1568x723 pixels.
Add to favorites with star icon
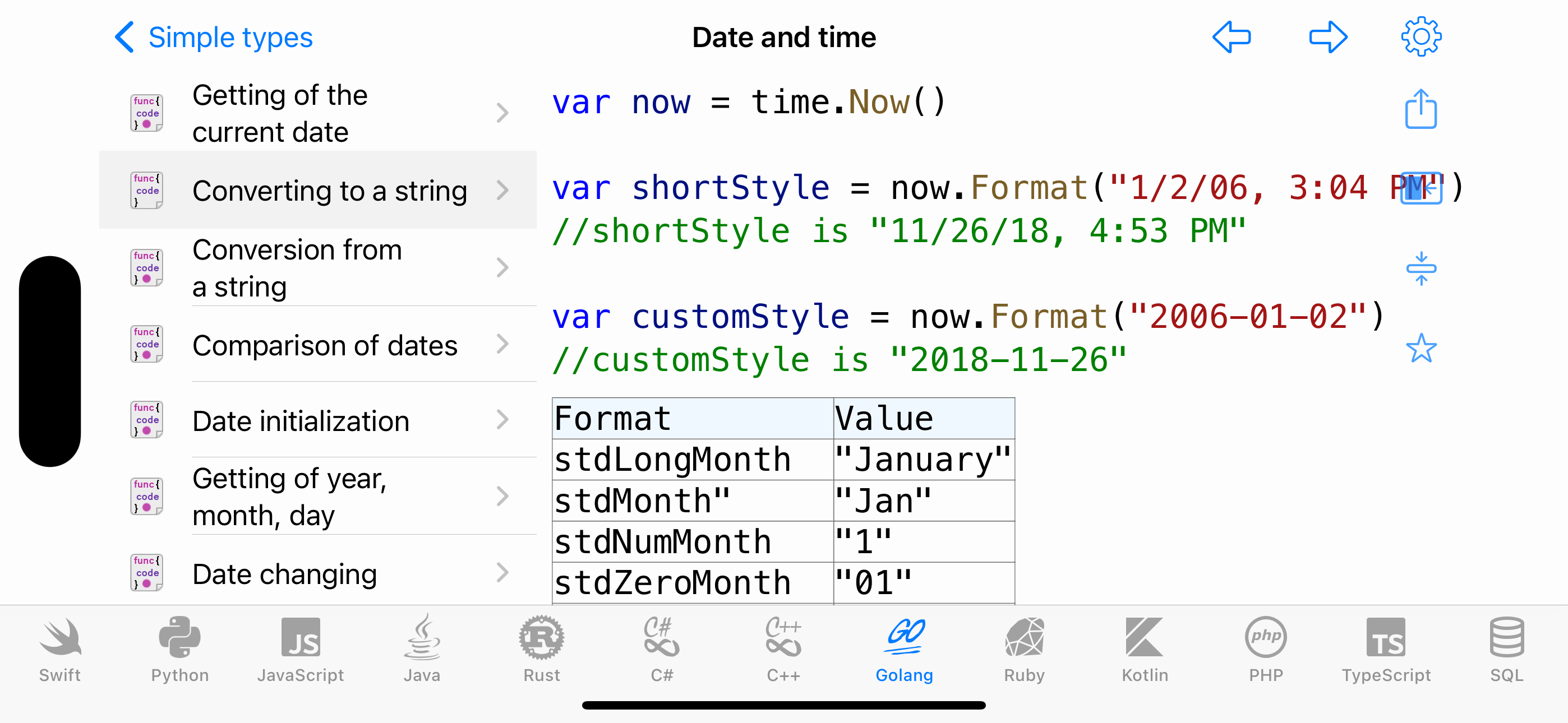[x=1421, y=348]
